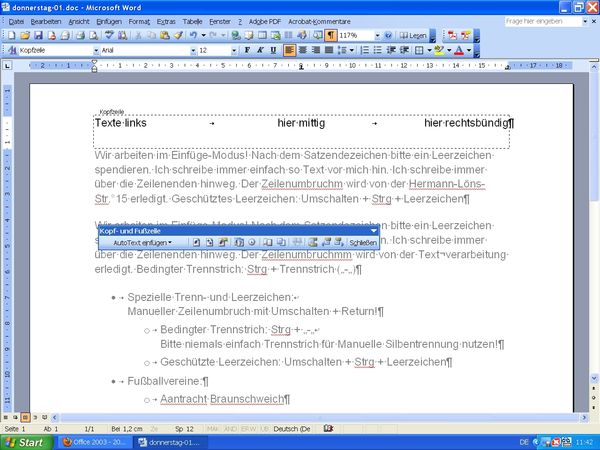Open line spacing dropdown arrow

[351, 50]
